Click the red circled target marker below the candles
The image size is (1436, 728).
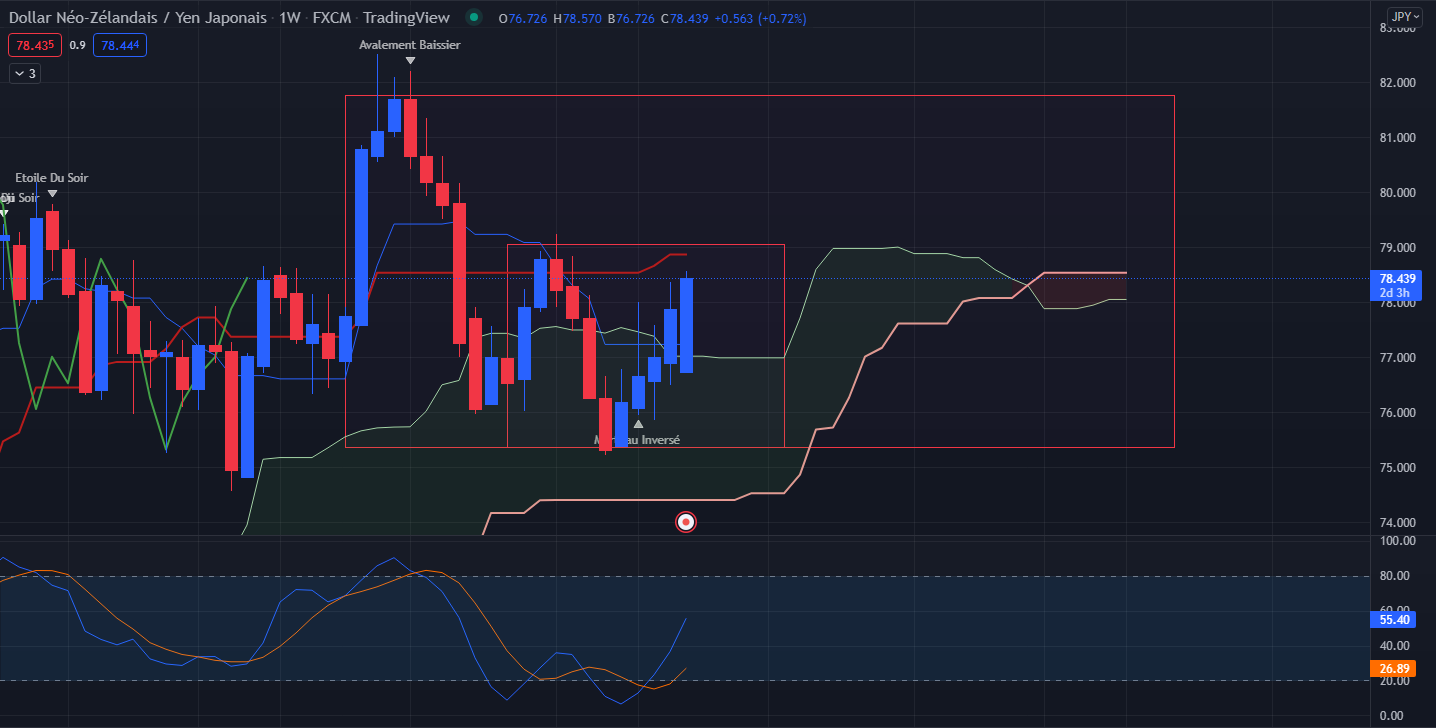[x=686, y=521]
